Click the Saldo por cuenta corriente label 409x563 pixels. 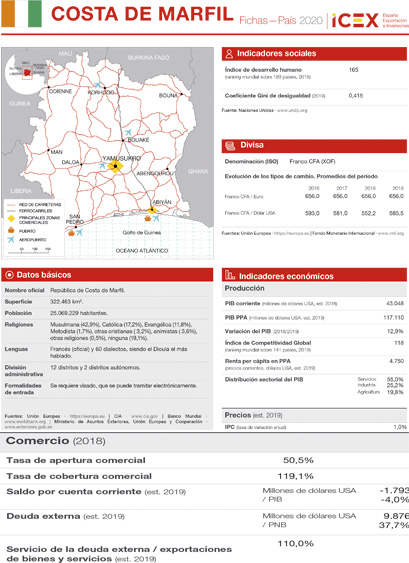pos(96,492)
